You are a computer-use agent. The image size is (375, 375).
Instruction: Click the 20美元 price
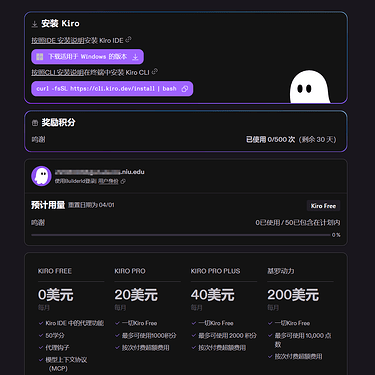(136, 295)
